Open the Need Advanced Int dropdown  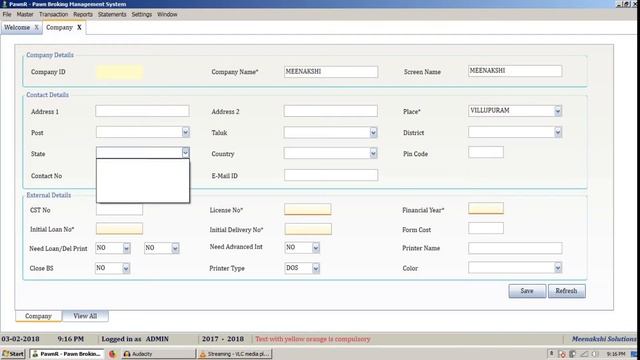tap(316, 248)
